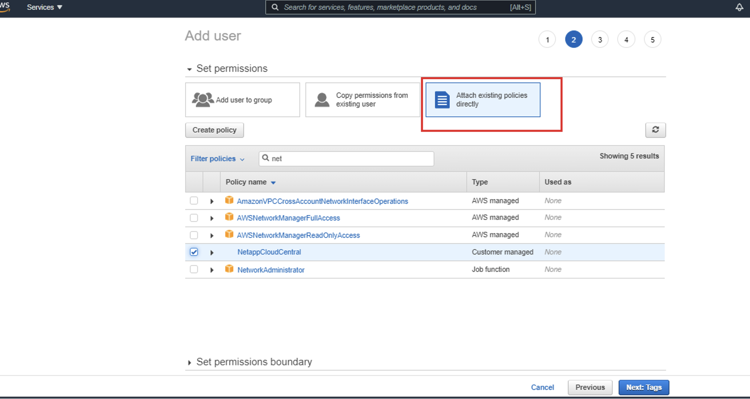Check the AWSNetworkManagerFullAccess checkbox

194,218
